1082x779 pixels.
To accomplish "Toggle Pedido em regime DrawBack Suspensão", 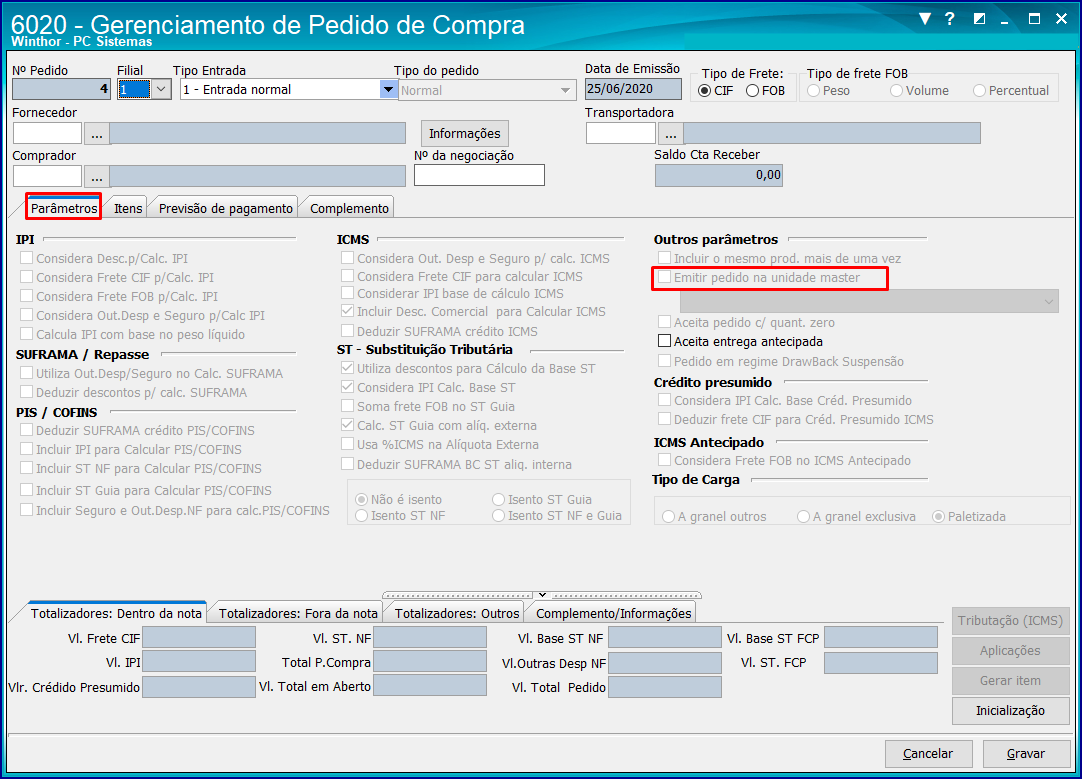I will [665, 361].
